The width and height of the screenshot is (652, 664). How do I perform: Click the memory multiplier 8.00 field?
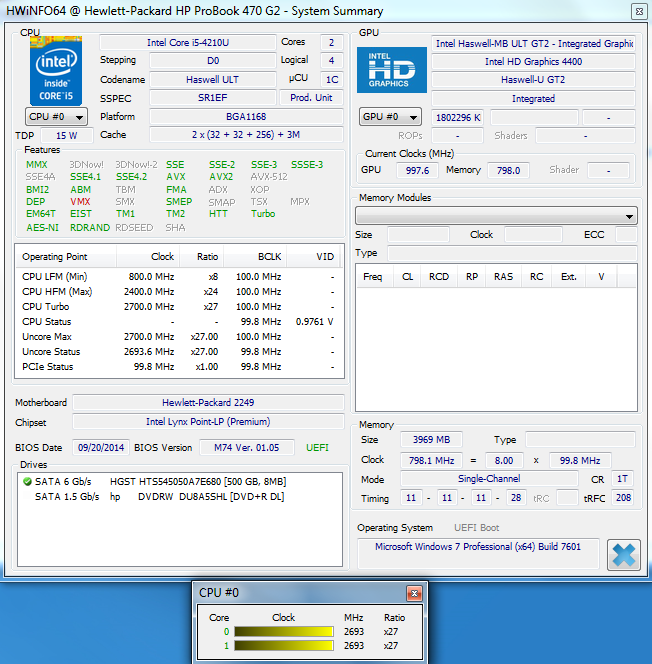pos(504,460)
